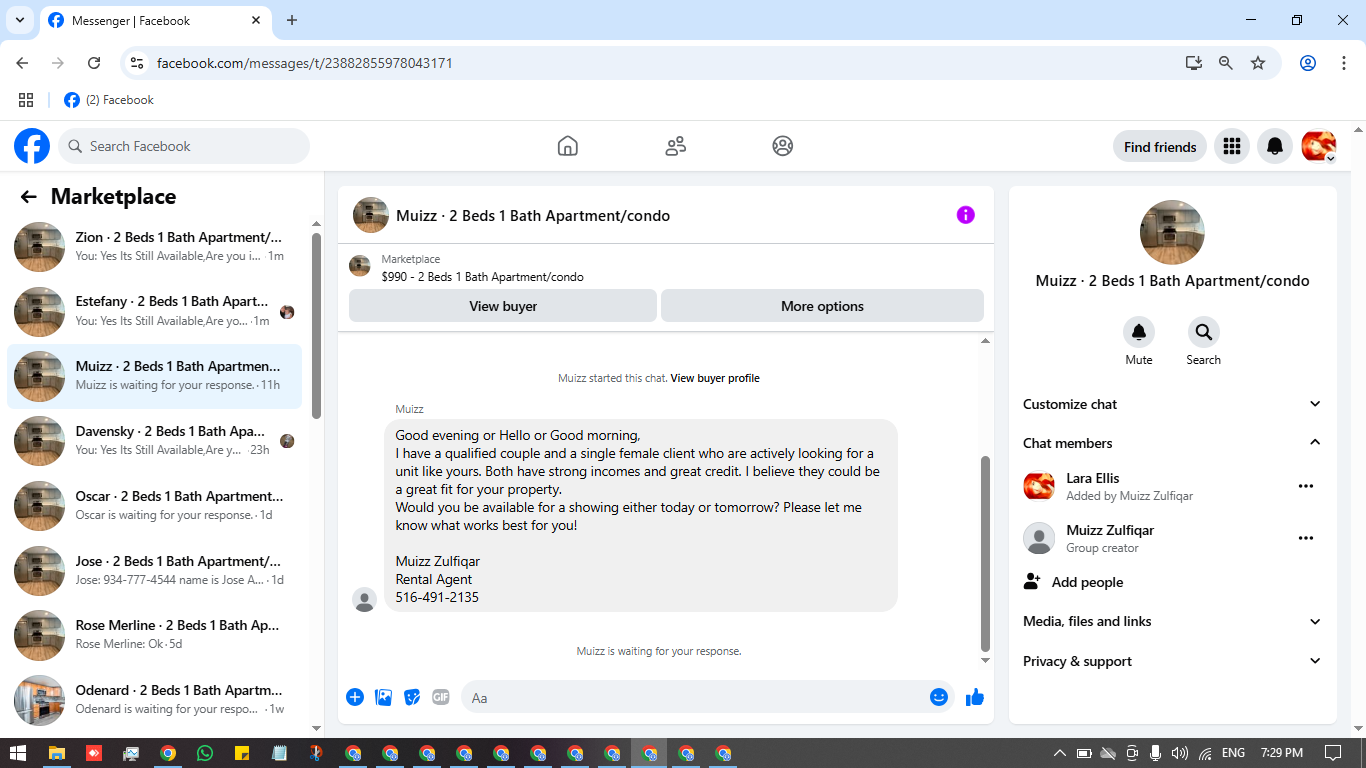Open options for Lara Ellis member
The width and height of the screenshot is (1366, 768).
coord(1305,486)
